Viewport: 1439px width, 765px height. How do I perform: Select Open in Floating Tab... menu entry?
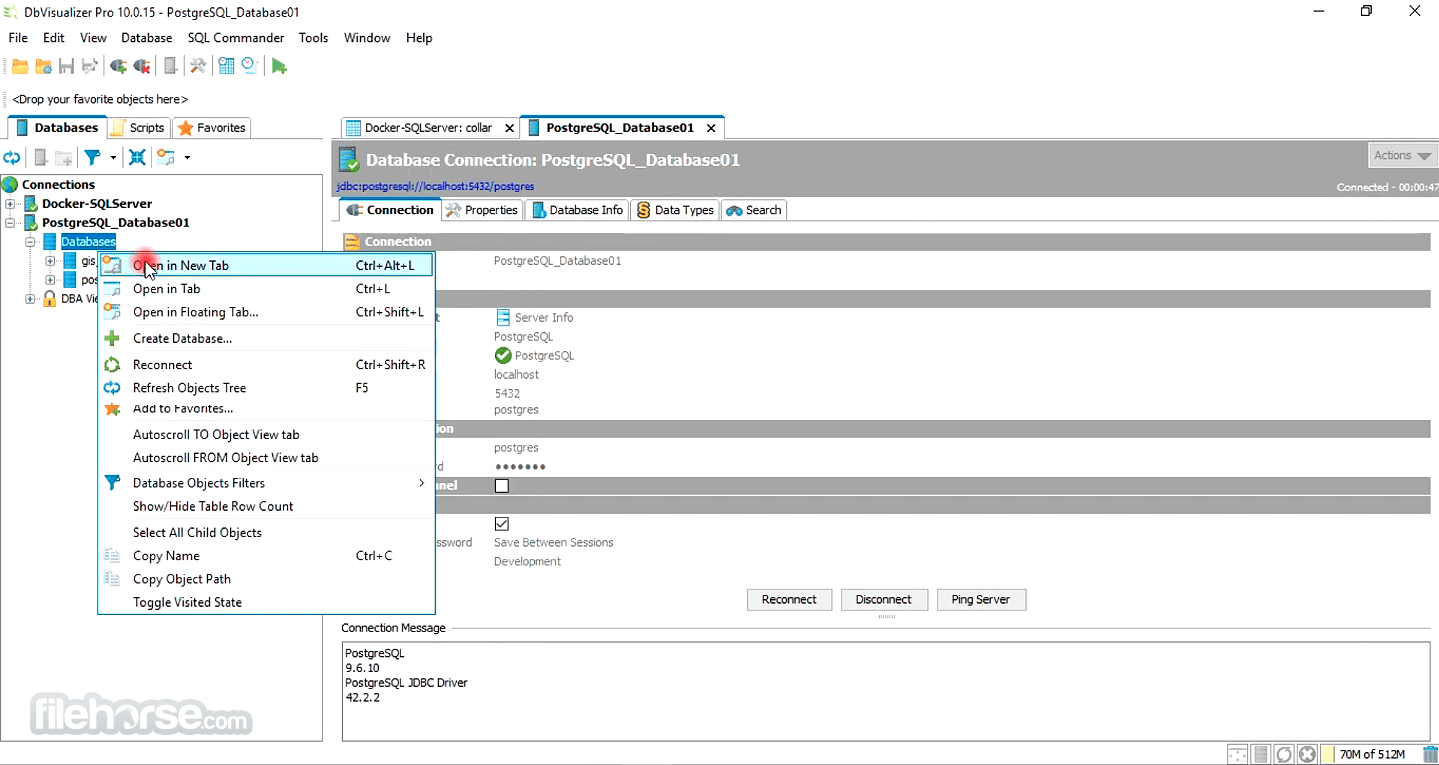[266, 312]
